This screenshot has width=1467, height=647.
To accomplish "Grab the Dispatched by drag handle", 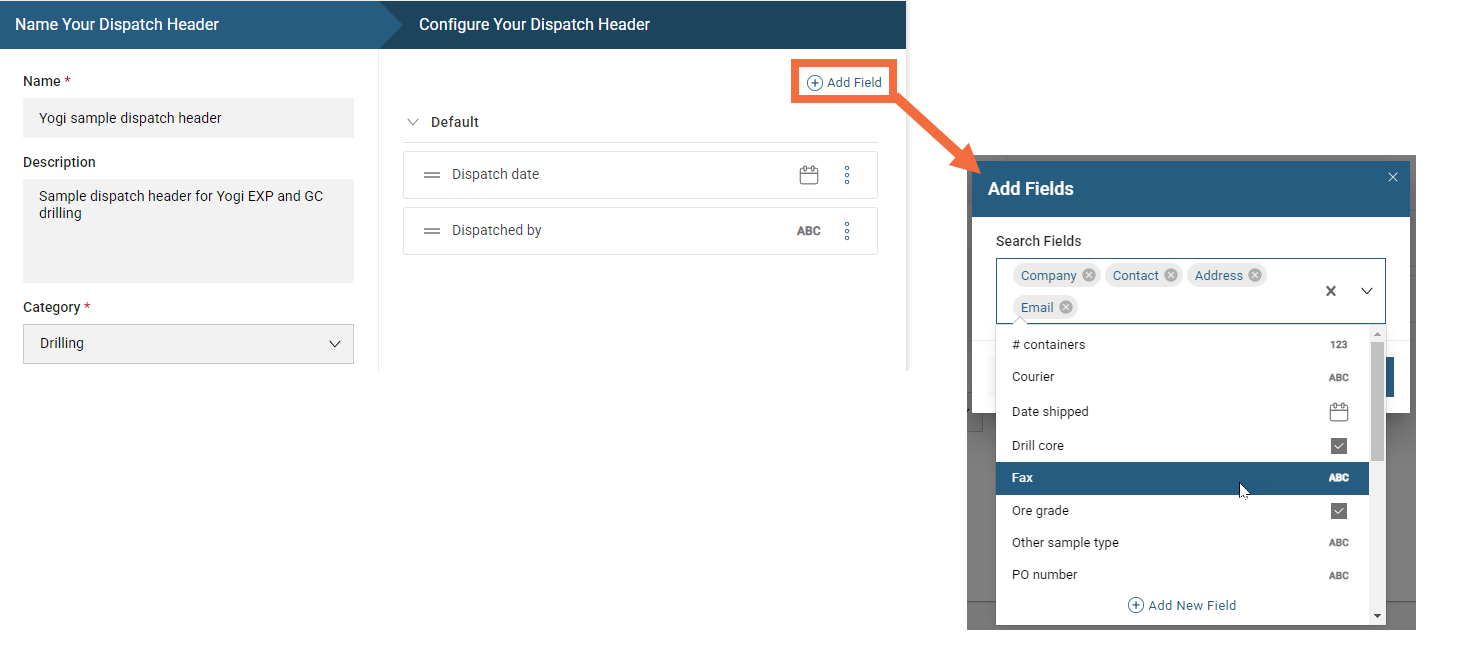I will coord(432,231).
